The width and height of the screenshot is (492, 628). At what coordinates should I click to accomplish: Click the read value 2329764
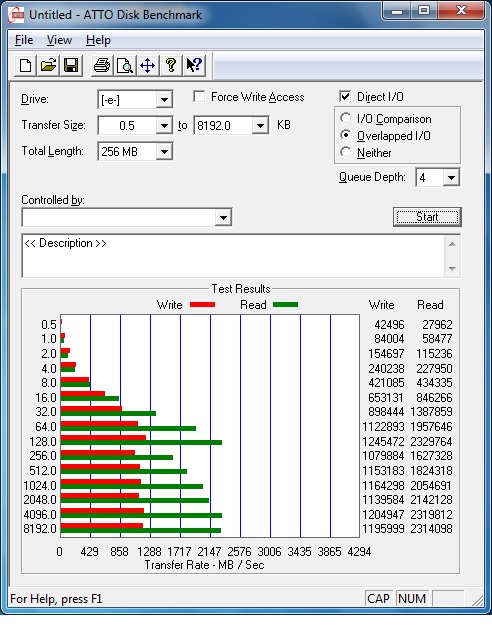pyautogui.click(x=432, y=441)
